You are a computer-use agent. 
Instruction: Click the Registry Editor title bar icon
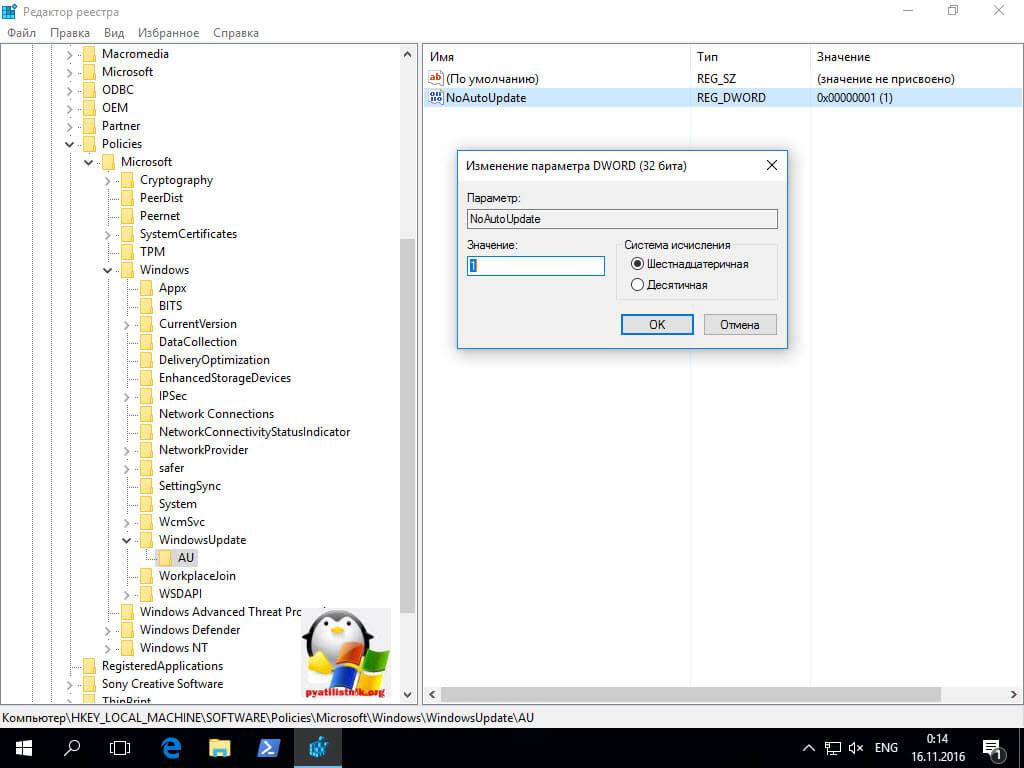[9, 10]
